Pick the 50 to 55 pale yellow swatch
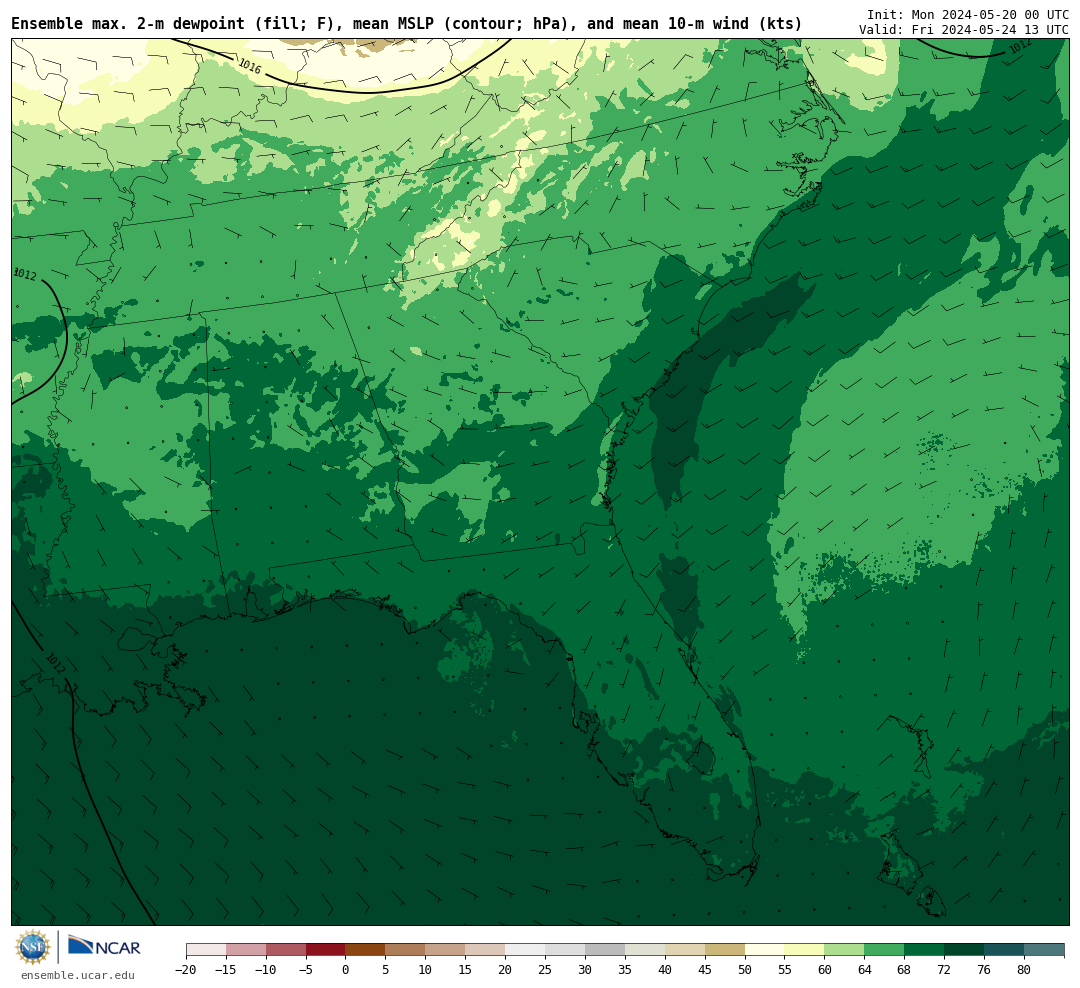 coord(765,950)
